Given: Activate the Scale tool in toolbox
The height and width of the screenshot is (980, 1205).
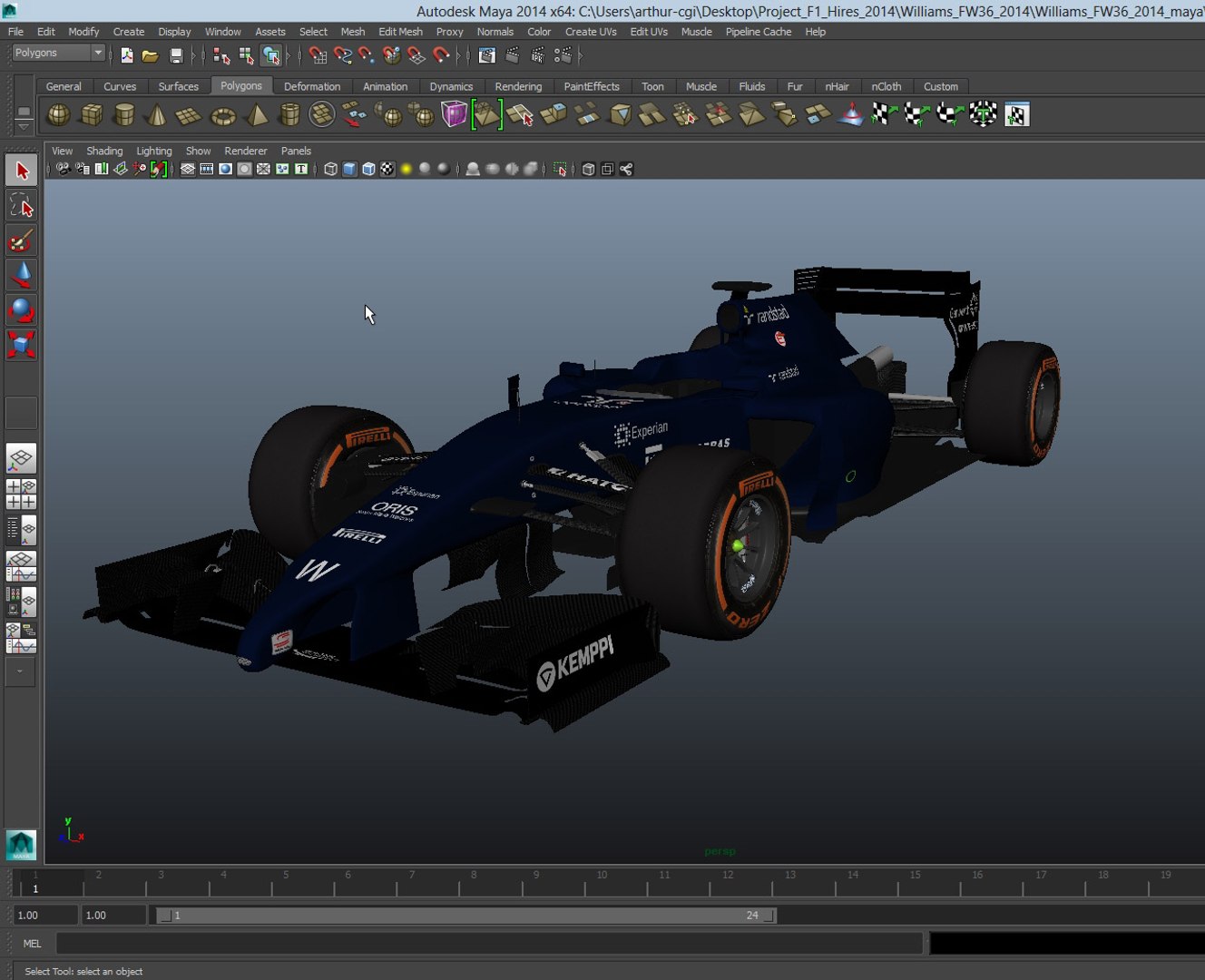Looking at the screenshot, I should (21, 345).
